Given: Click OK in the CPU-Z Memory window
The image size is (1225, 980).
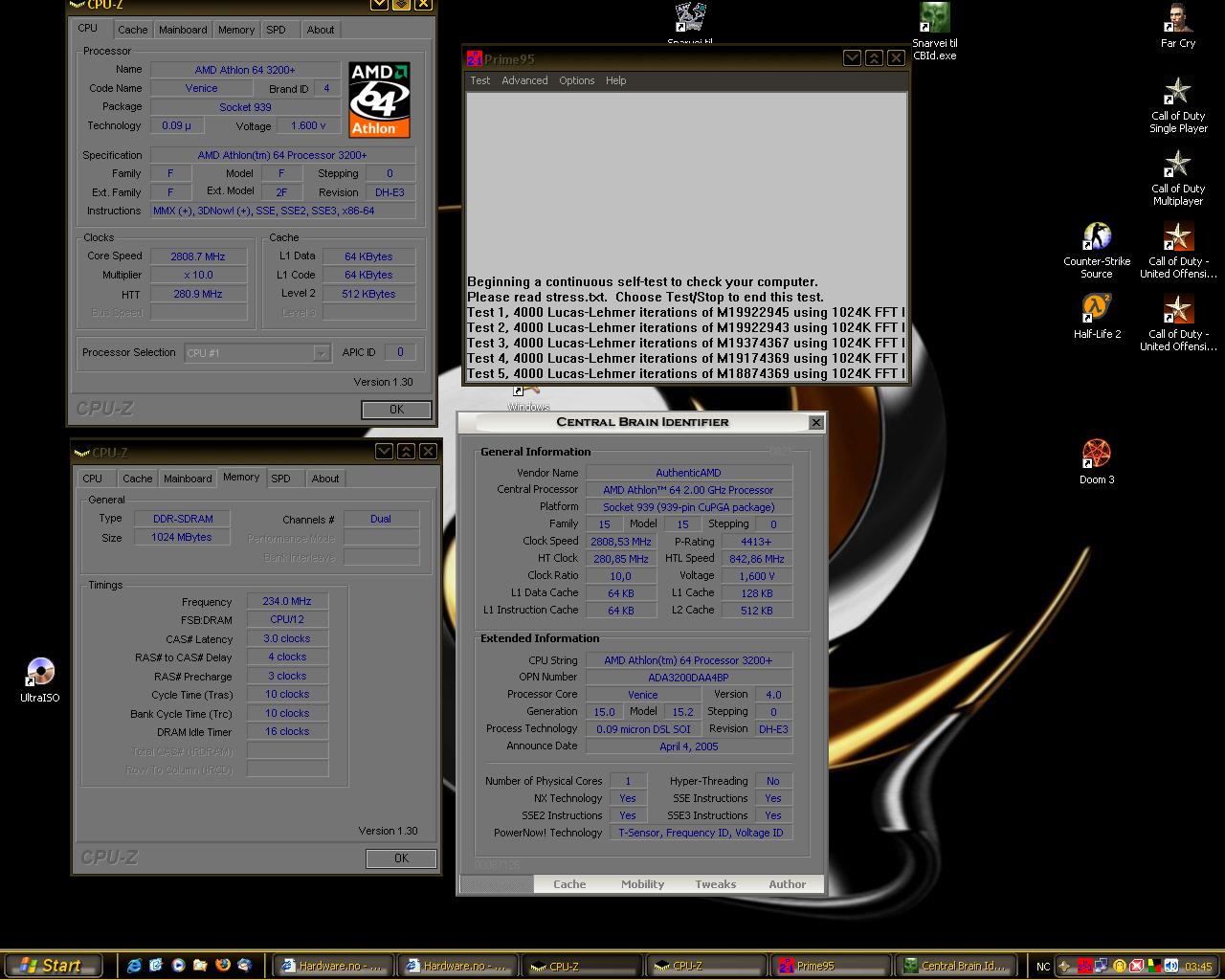Looking at the screenshot, I should click(x=401, y=858).
